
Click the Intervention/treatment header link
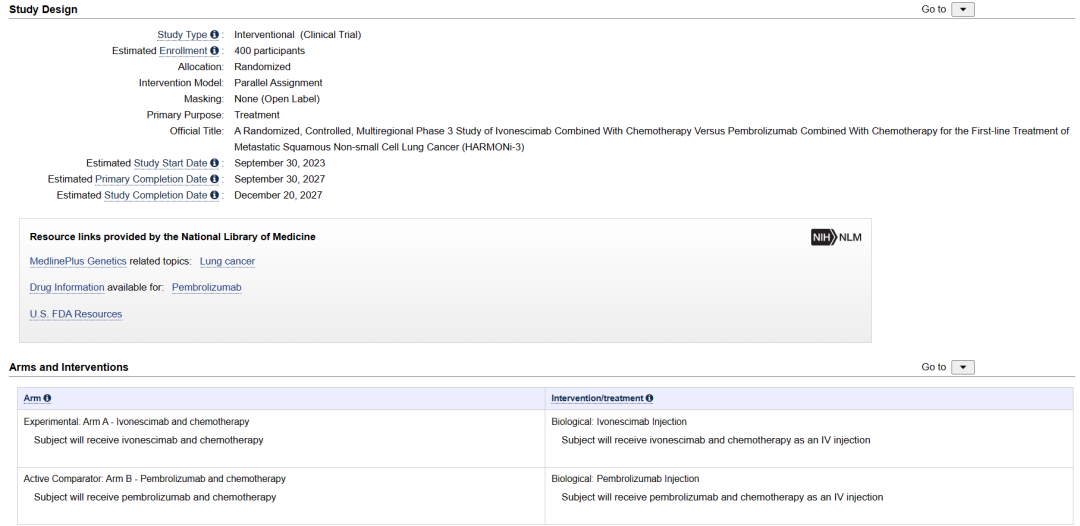pos(597,398)
